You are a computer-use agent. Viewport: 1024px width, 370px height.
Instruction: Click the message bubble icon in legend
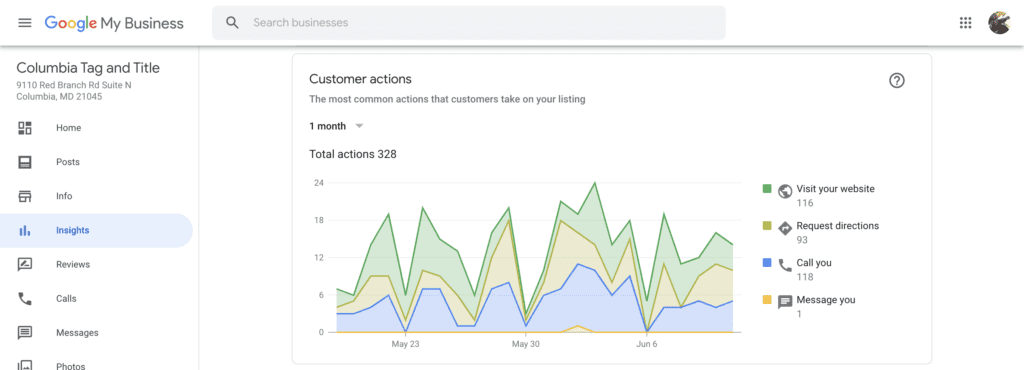(x=786, y=302)
